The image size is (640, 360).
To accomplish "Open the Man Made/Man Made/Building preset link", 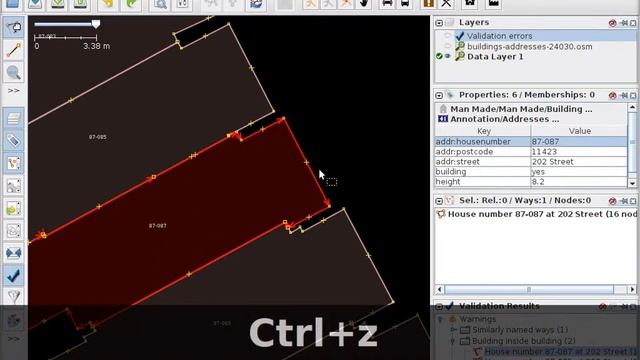I will click(521, 109).
